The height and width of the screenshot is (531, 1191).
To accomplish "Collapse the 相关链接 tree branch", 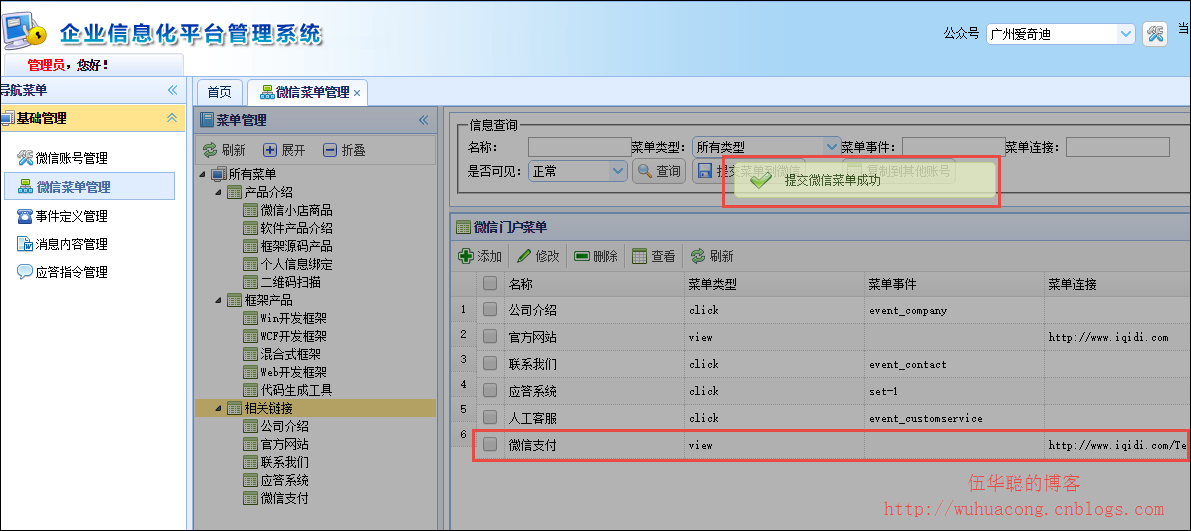I will click(x=218, y=408).
